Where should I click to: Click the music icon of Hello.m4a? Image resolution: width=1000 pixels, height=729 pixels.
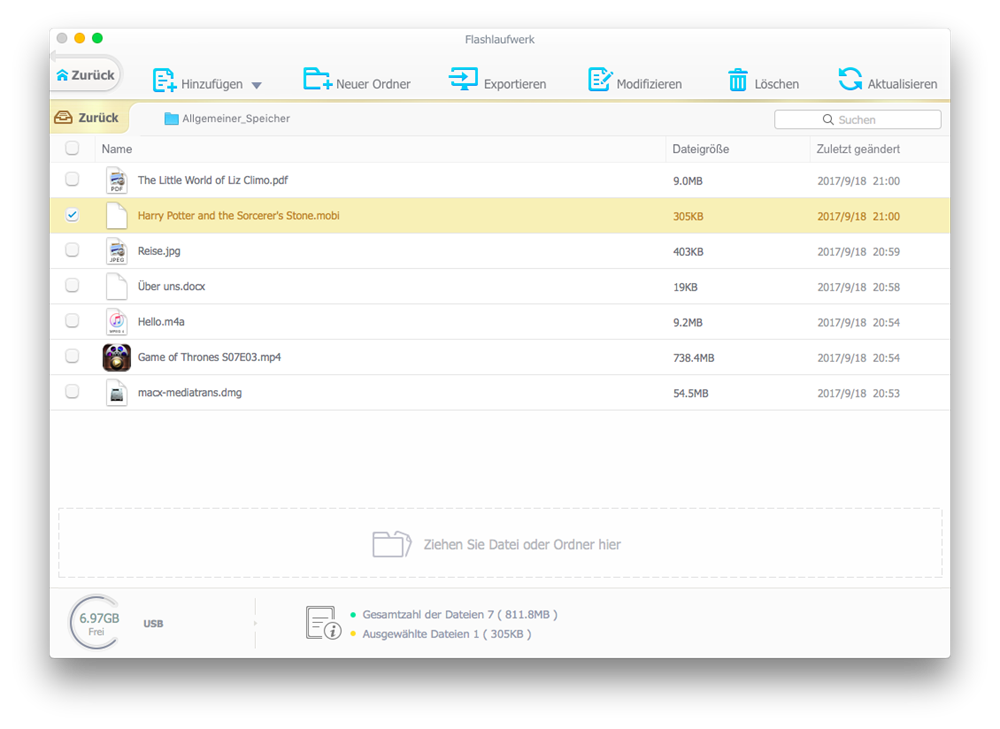click(117, 321)
